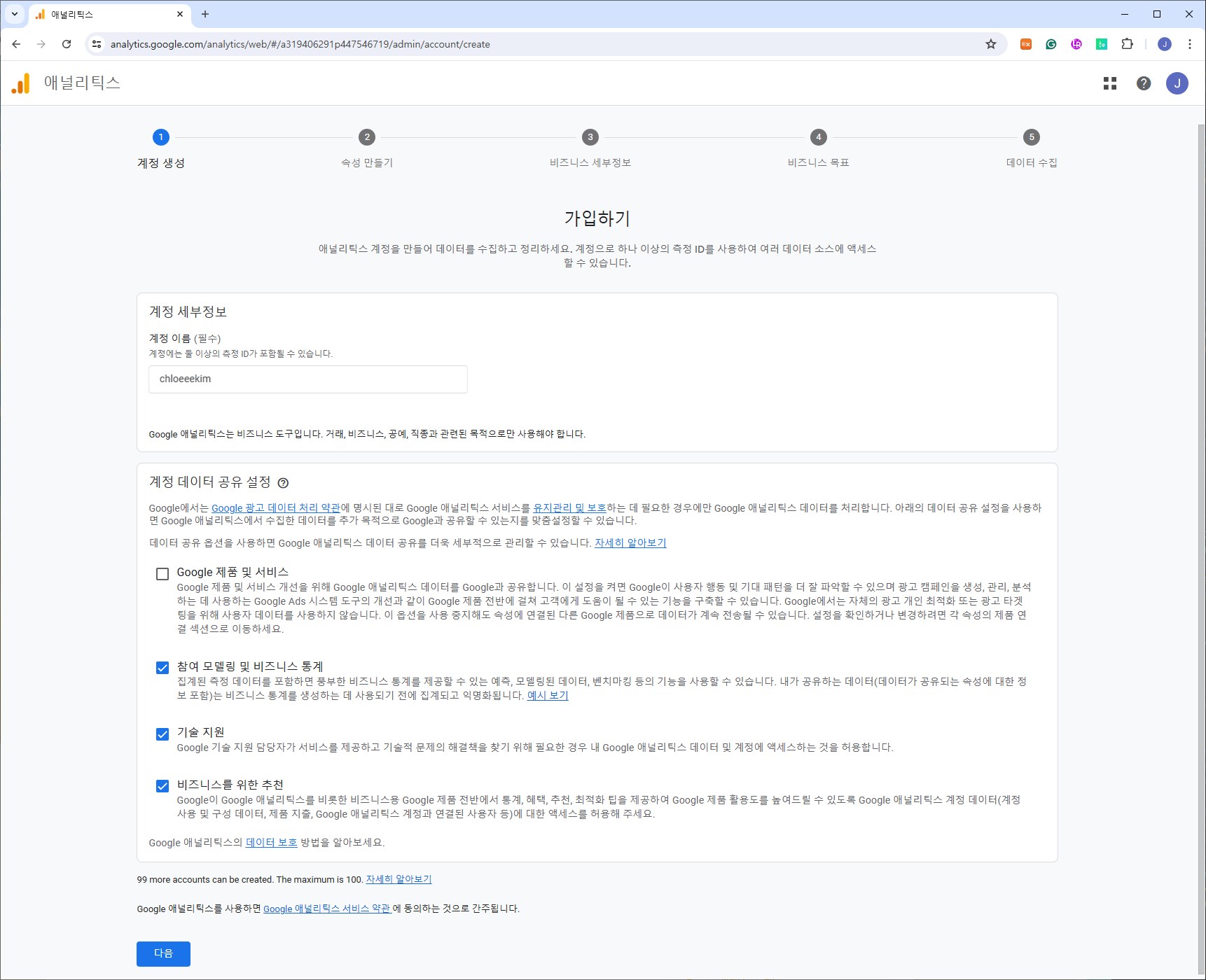Click the 가입하기 heading
The width and height of the screenshot is (1206, 980).
597,218
